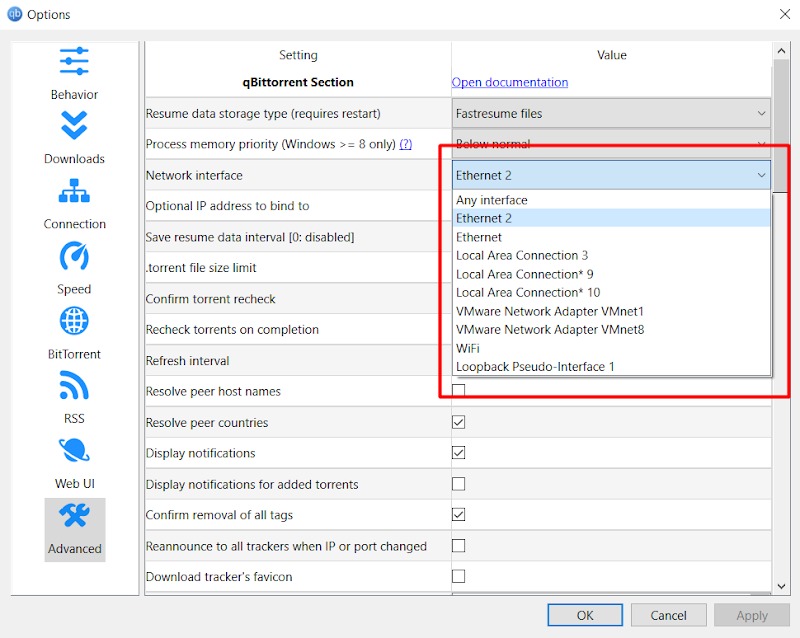Click the qBittorrent logo in title bar

(x=14, y=14)
